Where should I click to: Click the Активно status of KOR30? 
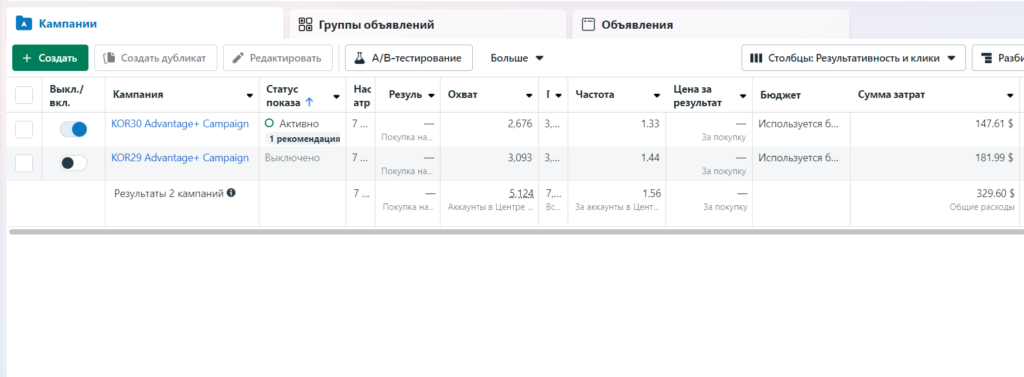(x=293, y=123)
